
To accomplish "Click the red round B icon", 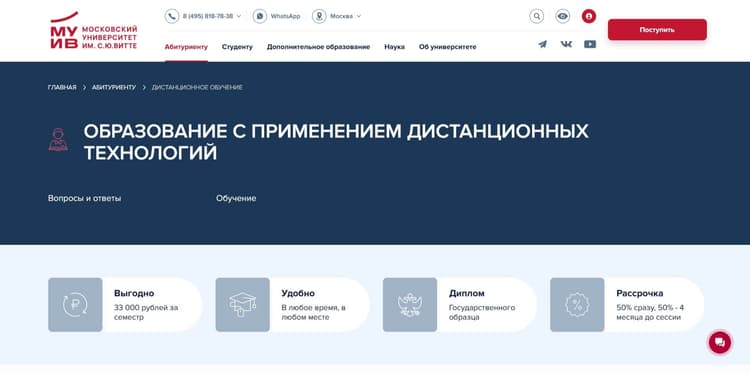I will pyautogui.click(x=589, y=16).
